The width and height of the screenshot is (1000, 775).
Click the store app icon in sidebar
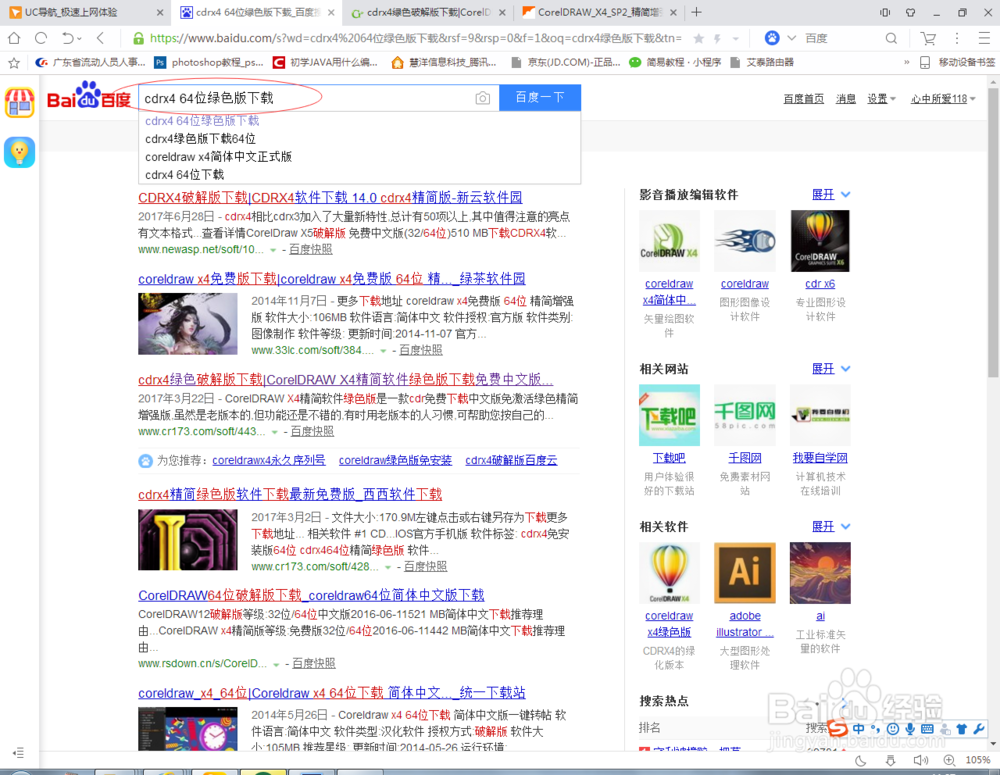(20, 102)
